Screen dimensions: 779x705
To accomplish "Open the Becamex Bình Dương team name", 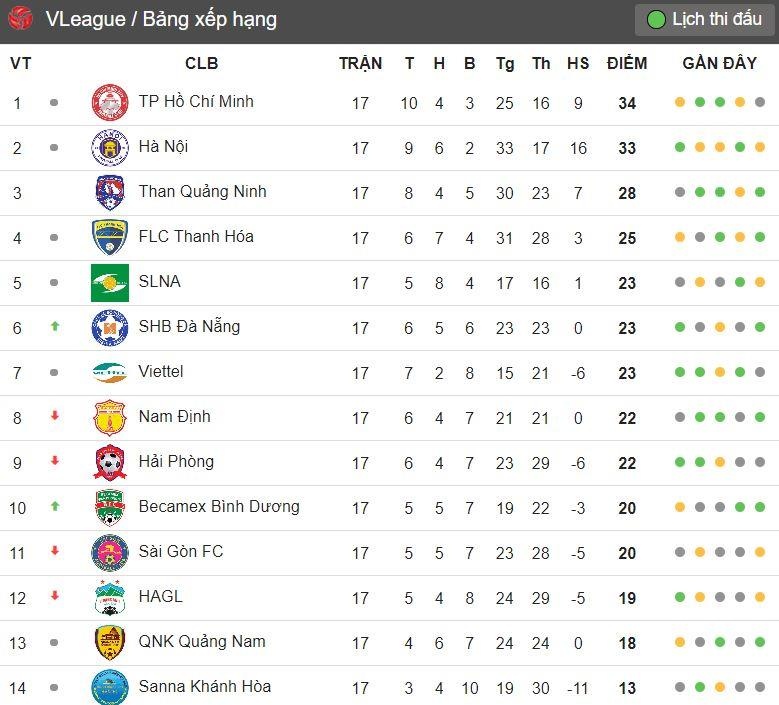I will coord(219,507).
